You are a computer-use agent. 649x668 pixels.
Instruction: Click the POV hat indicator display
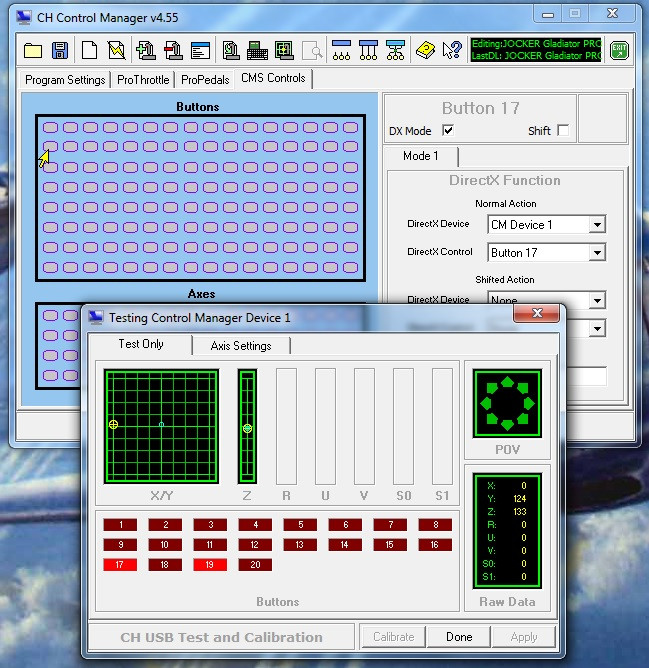coord(507,403)
